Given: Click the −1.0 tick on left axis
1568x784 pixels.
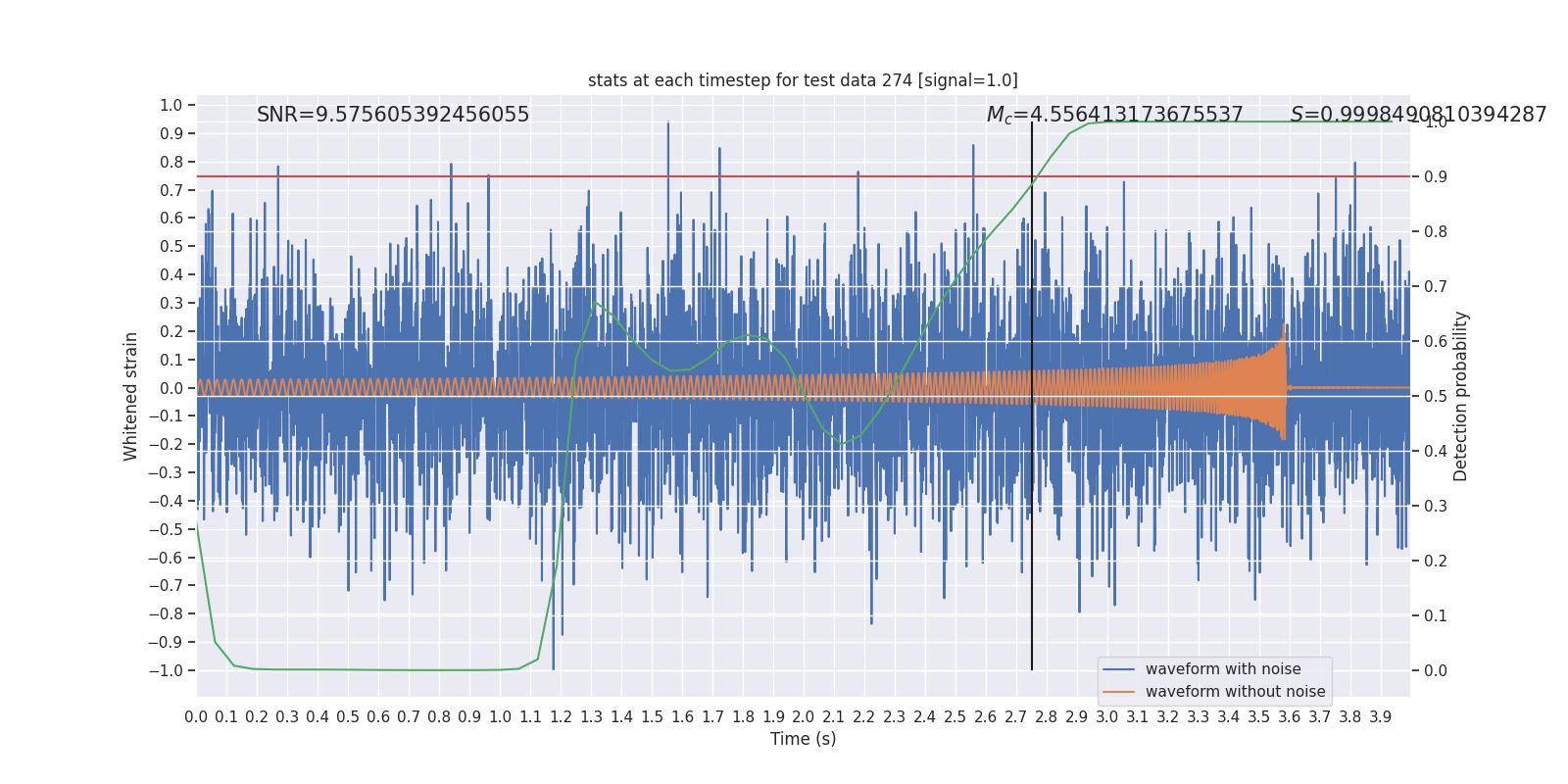Looking at the screenshot, I should 166,671.
